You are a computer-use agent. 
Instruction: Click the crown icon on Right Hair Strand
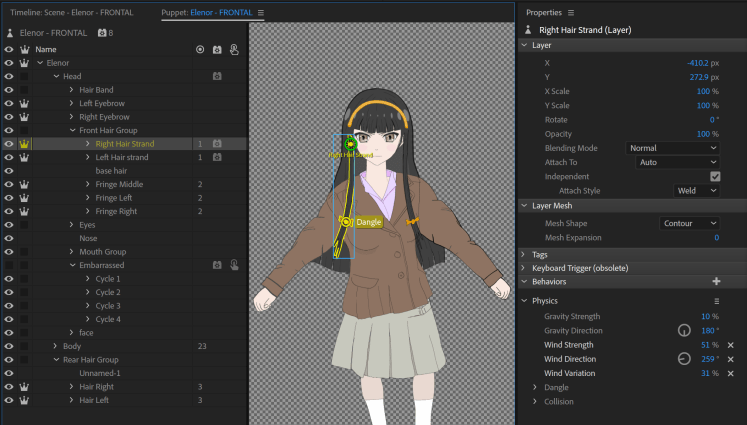[x=24, y=144]
